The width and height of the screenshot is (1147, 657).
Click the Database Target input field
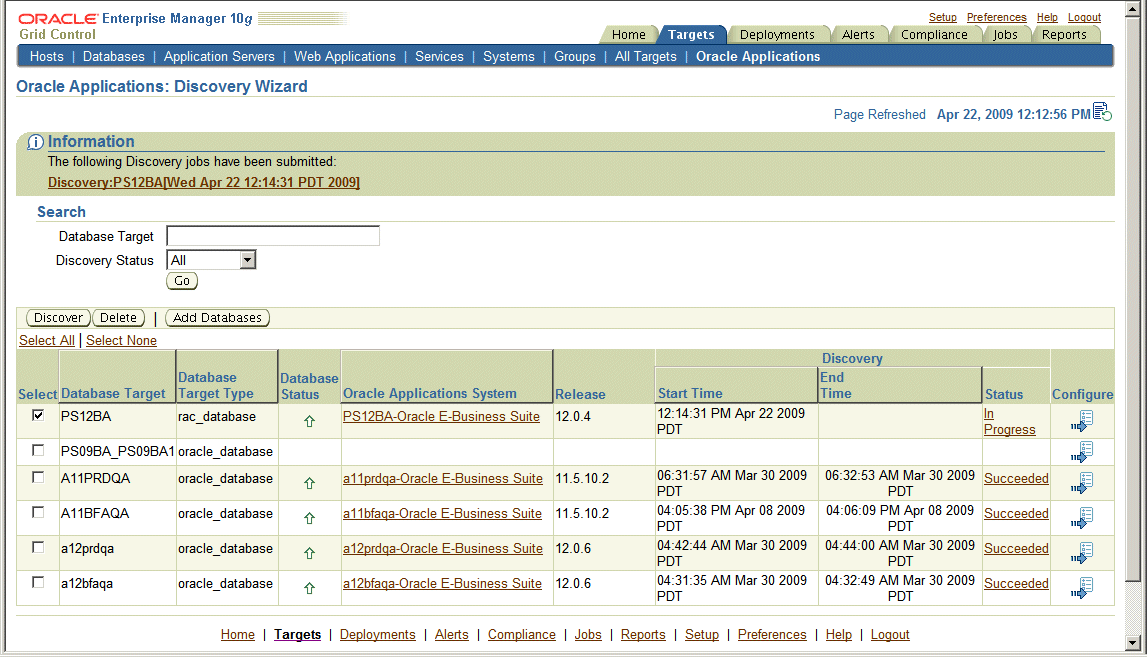coord(273,236)
